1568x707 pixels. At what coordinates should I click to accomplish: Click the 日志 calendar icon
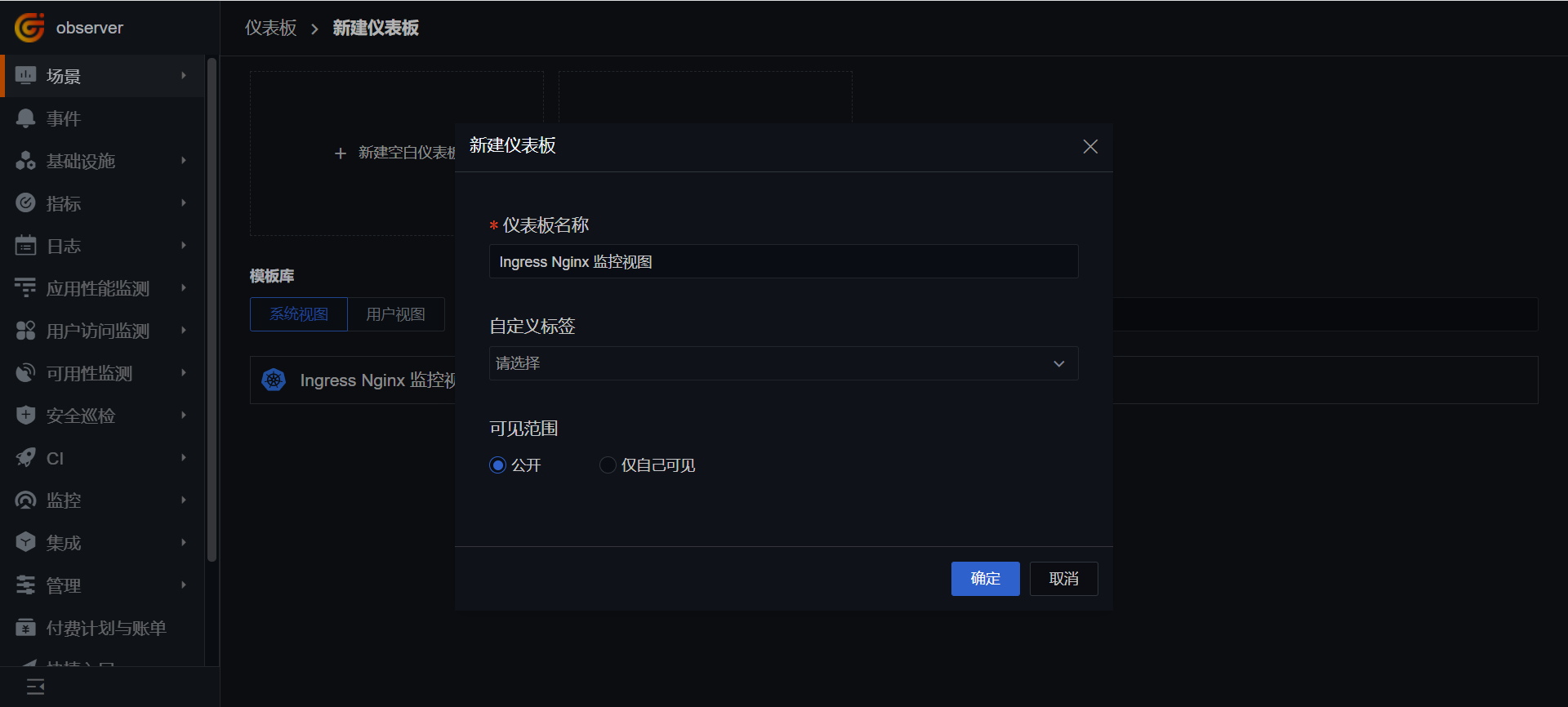[26, 246]
